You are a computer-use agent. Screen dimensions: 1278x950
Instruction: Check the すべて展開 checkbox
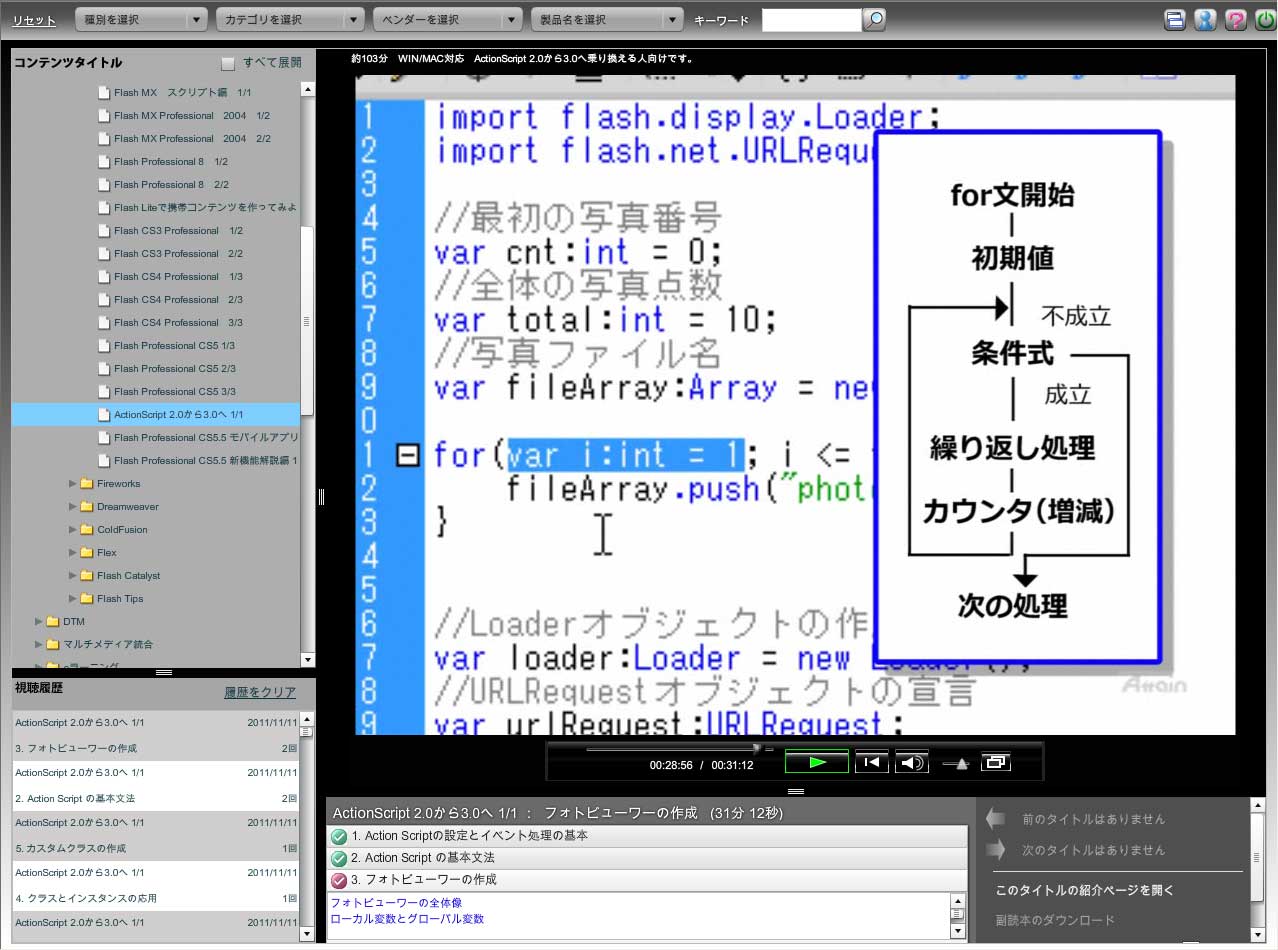click(228, 63)
